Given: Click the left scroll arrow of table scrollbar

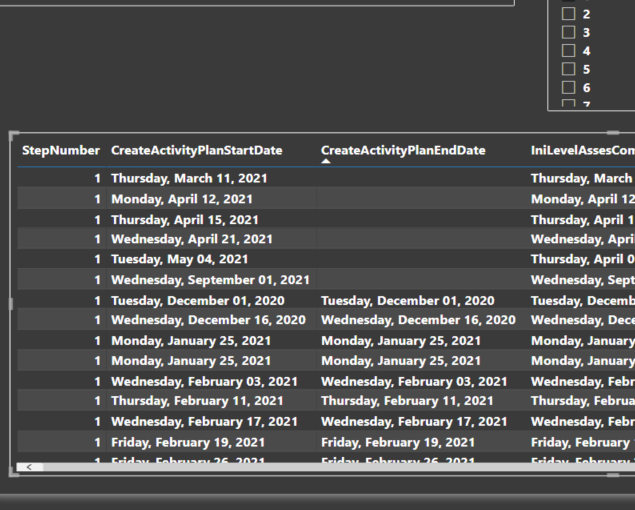Looking at the screenshot, I should [x=29, y=467].
